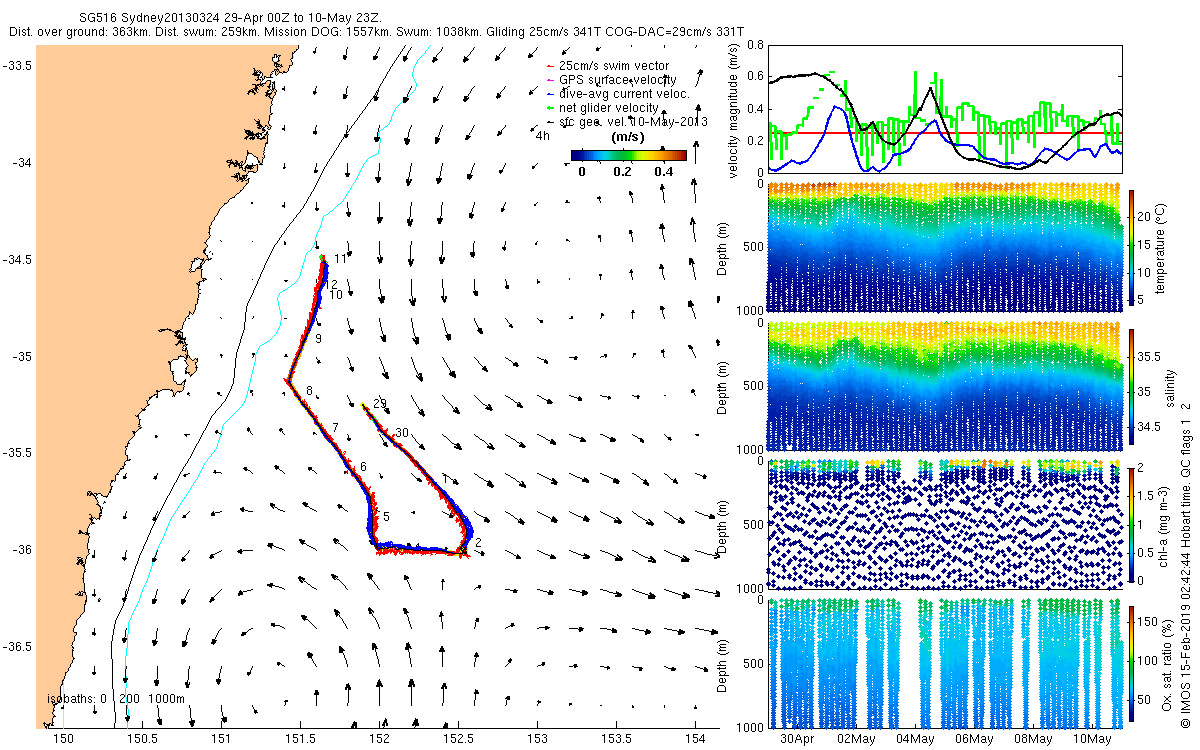Click the 'isobaths: 0 200 1000m' label
Image resolution: width=1200 pixels, height=750 pixels.
pos(115,698)
